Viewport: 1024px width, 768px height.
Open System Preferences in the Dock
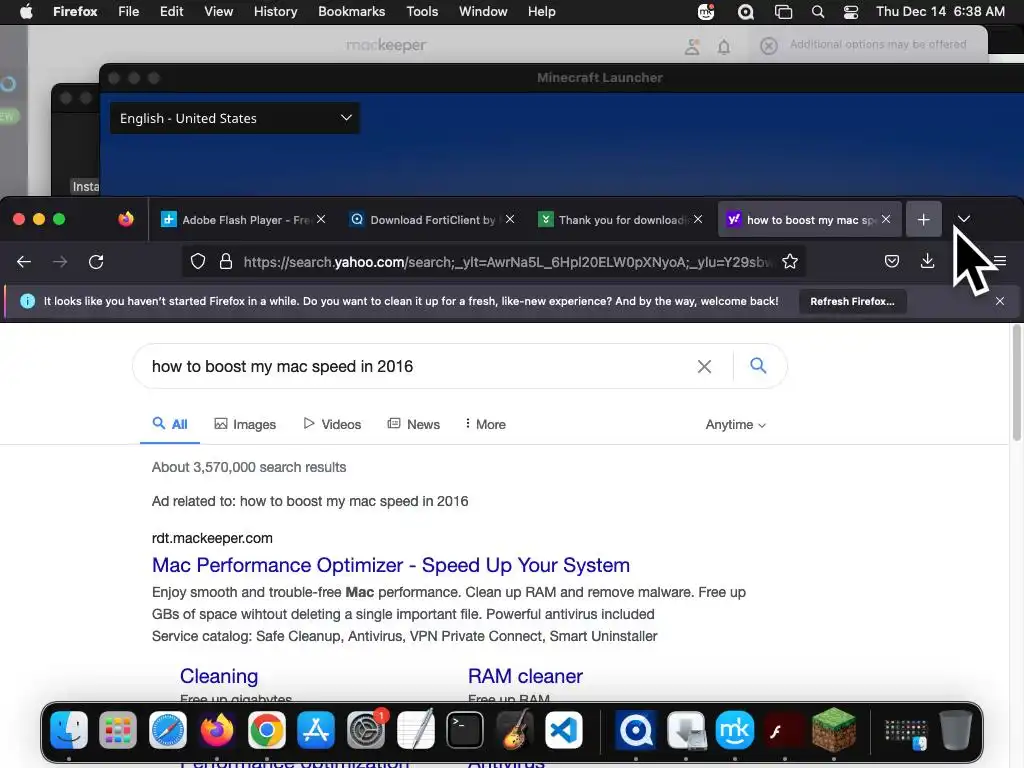366,729
